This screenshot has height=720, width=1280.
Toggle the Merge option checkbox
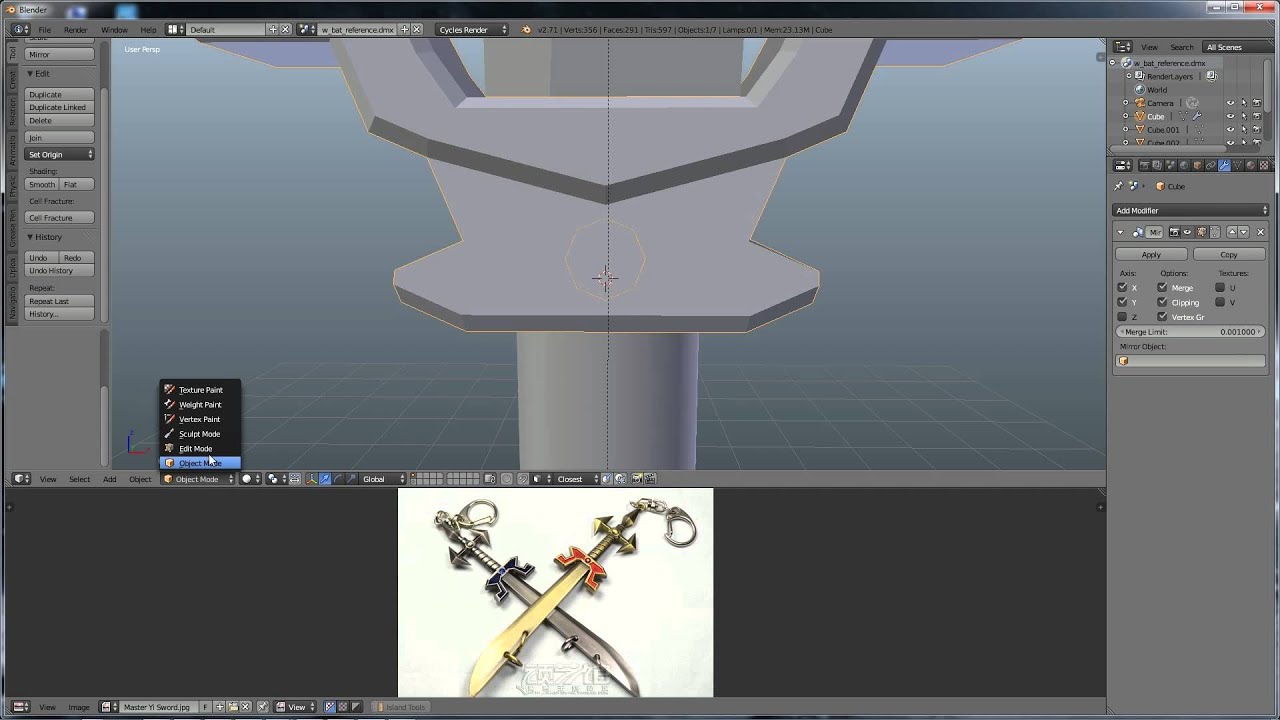[x=1162, y=287]
